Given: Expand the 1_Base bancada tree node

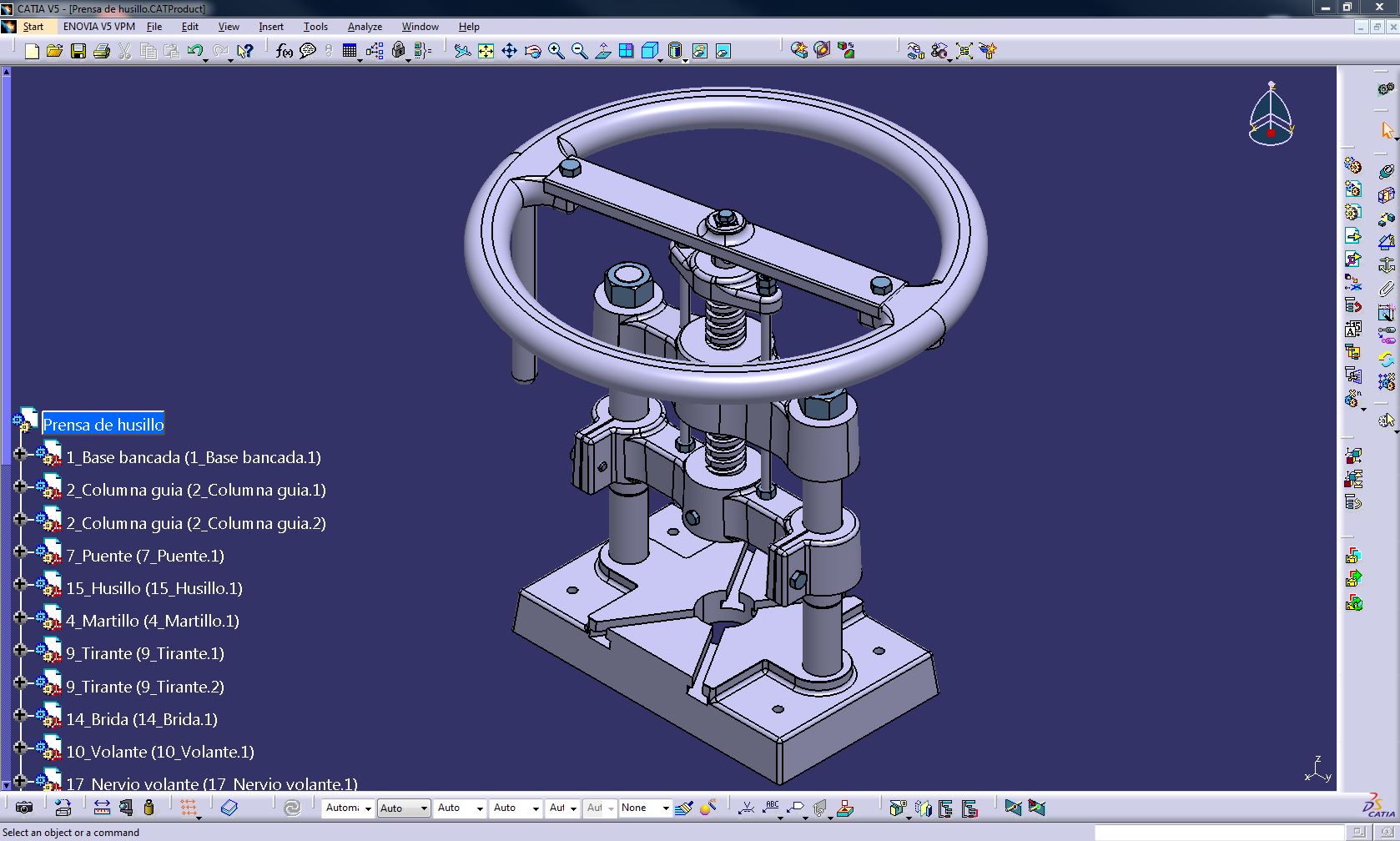Looking at the screenshot, I should [x=20, y=454].
